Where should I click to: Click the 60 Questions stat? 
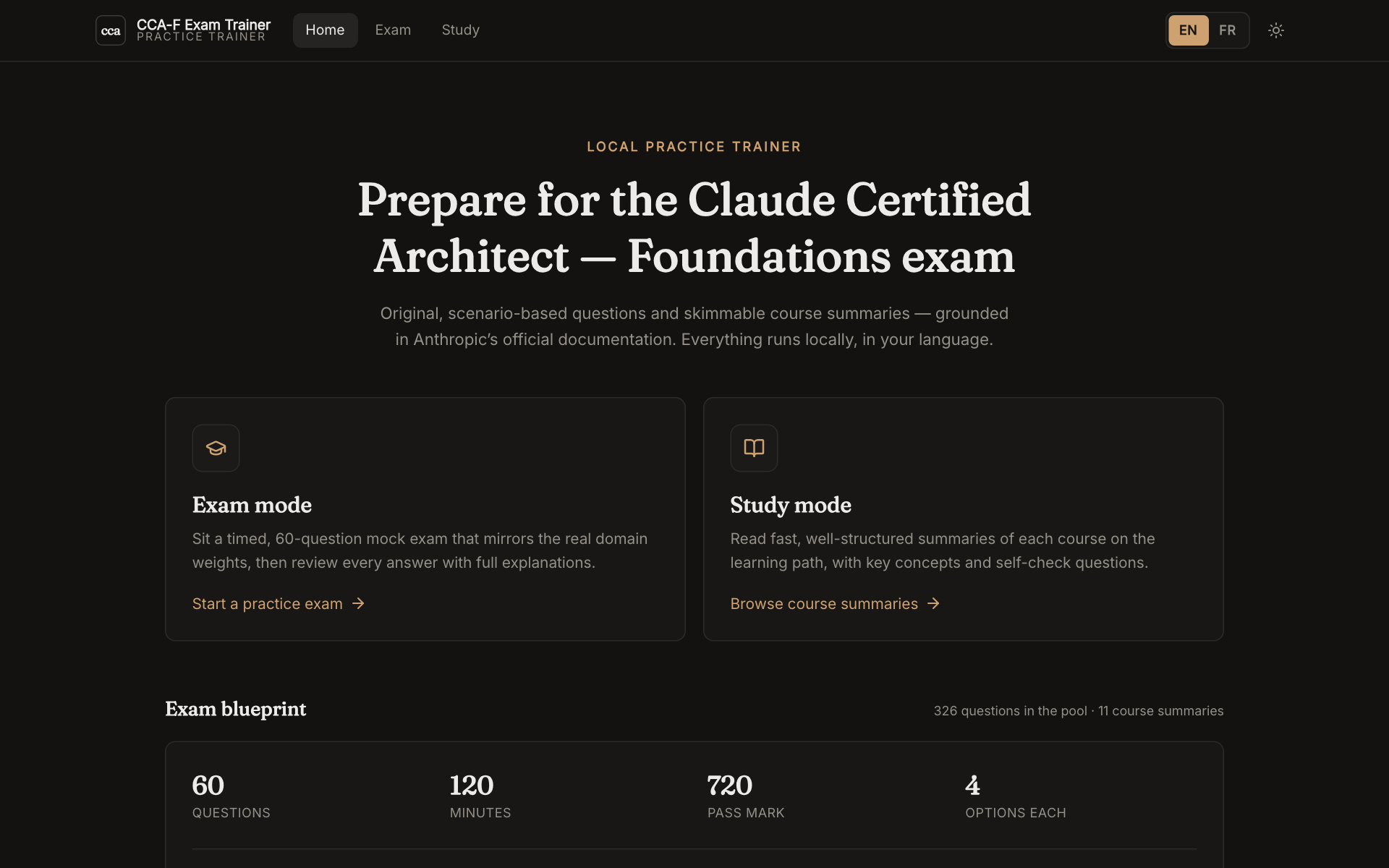[x=231, y=796]
